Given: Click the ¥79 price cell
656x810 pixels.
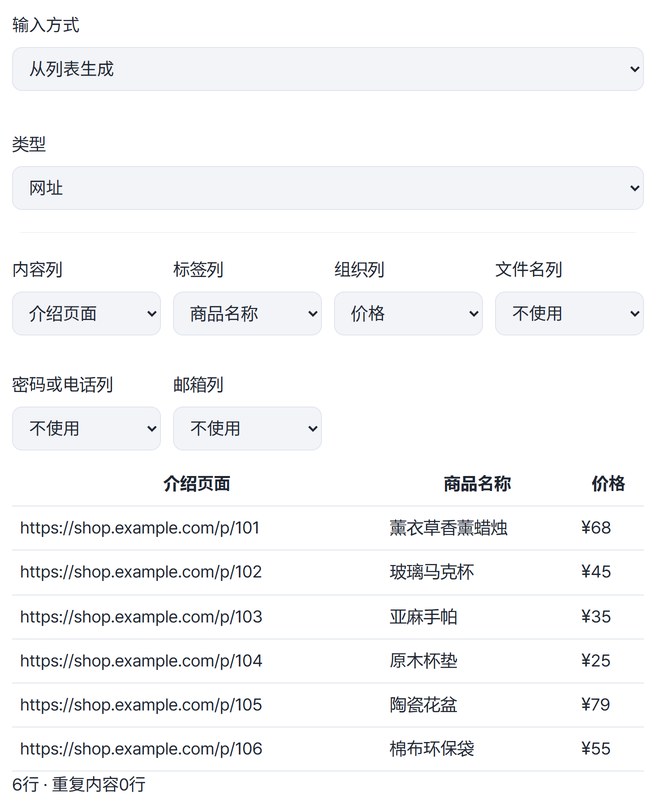Looking at the screenshot, I should pos(596,705).
